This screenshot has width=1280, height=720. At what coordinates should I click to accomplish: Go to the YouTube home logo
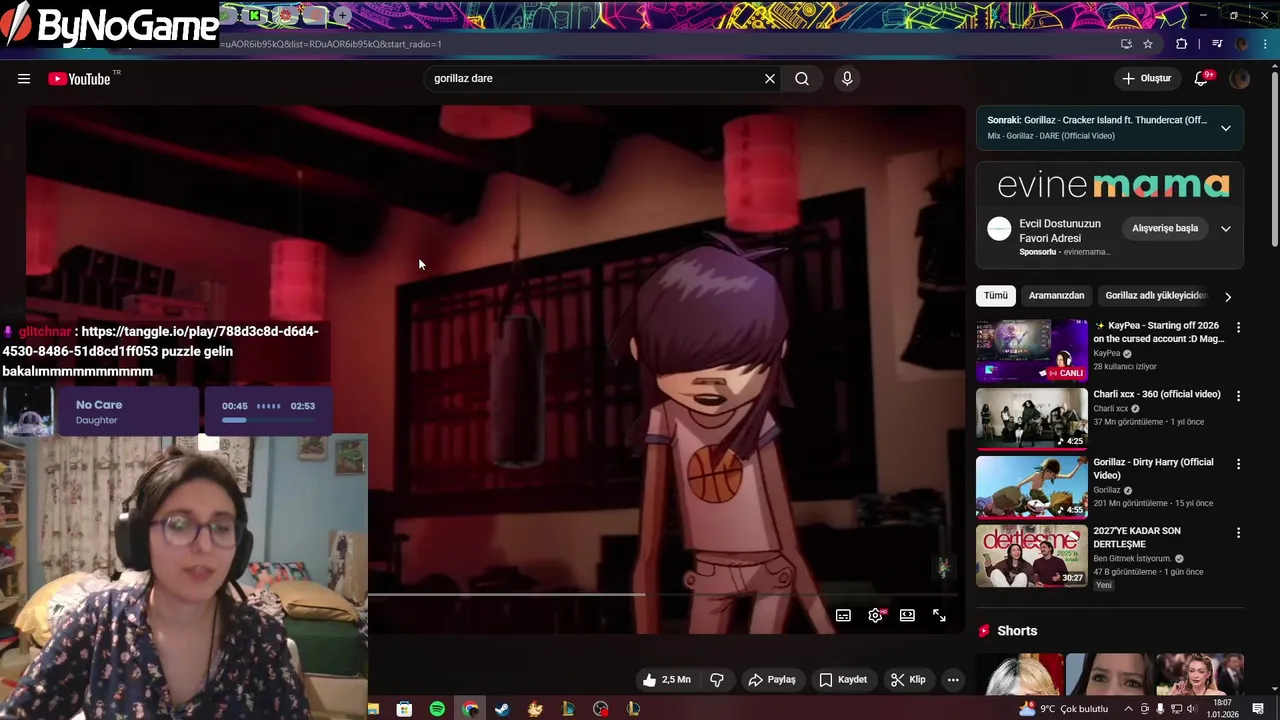79,79
